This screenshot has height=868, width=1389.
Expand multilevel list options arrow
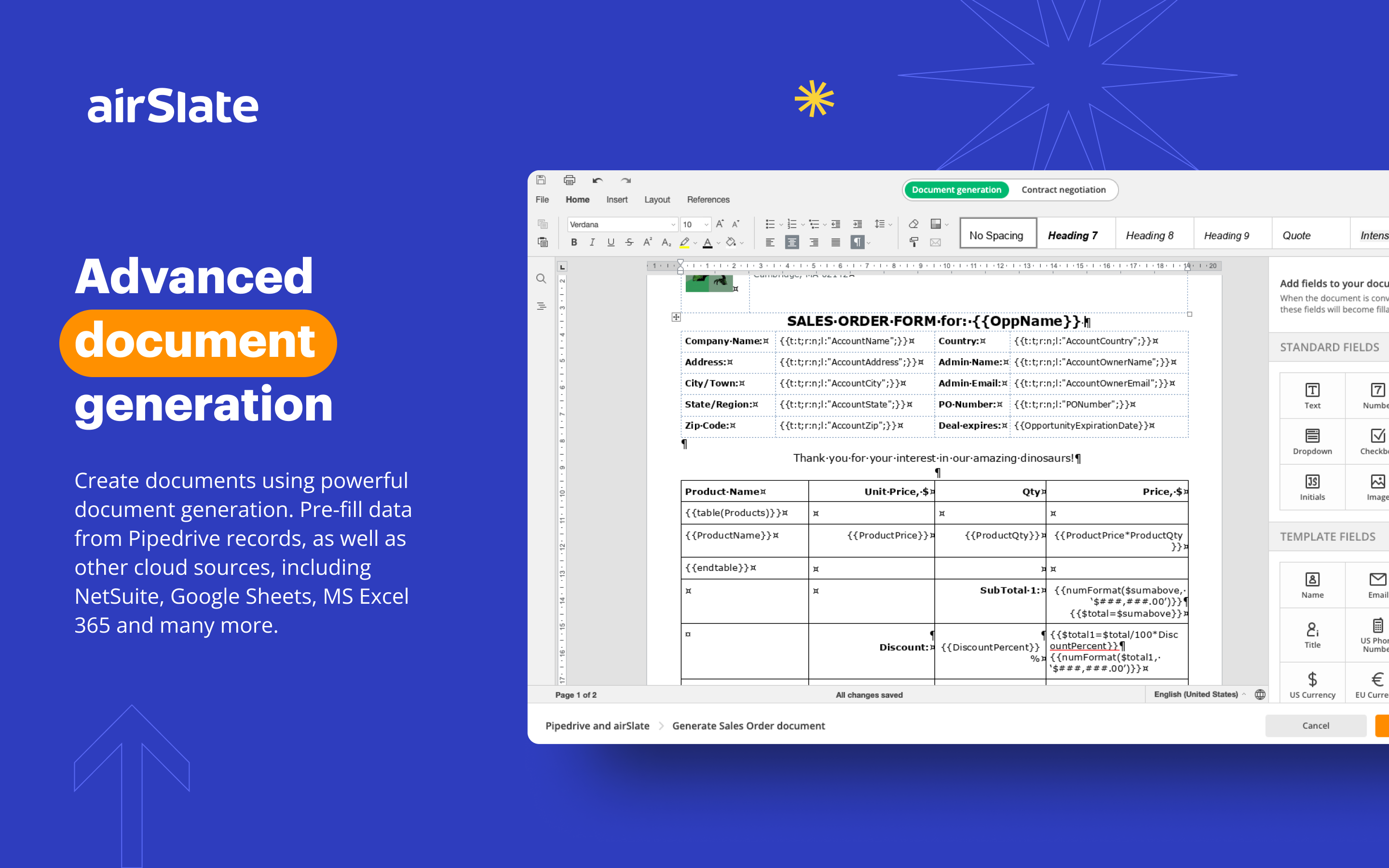824,224
